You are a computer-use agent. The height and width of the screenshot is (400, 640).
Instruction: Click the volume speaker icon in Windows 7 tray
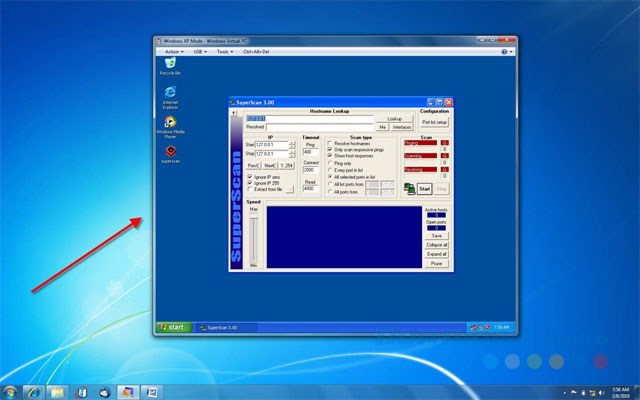tap(601, 393)
